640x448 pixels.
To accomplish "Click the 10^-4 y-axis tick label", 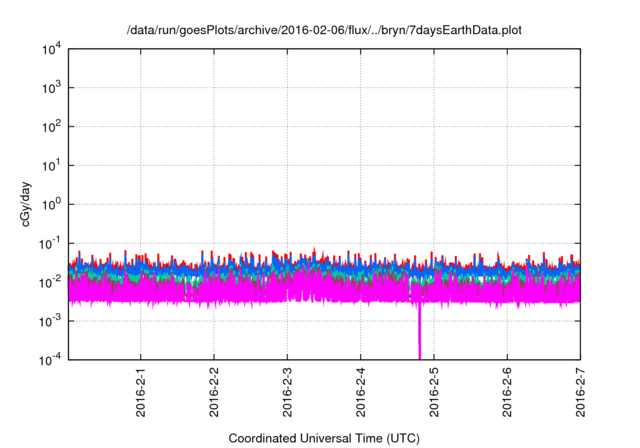I will pos(50,359).
